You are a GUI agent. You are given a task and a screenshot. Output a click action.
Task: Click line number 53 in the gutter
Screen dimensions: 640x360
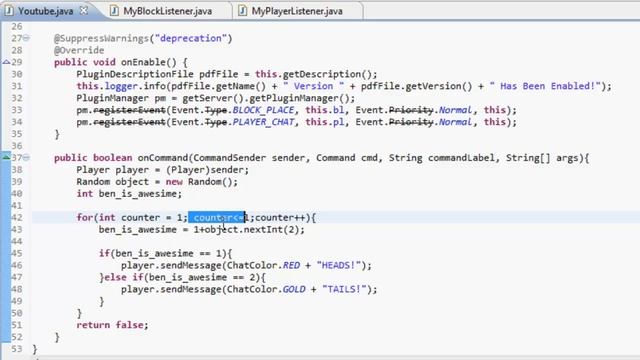pos(17,349)
